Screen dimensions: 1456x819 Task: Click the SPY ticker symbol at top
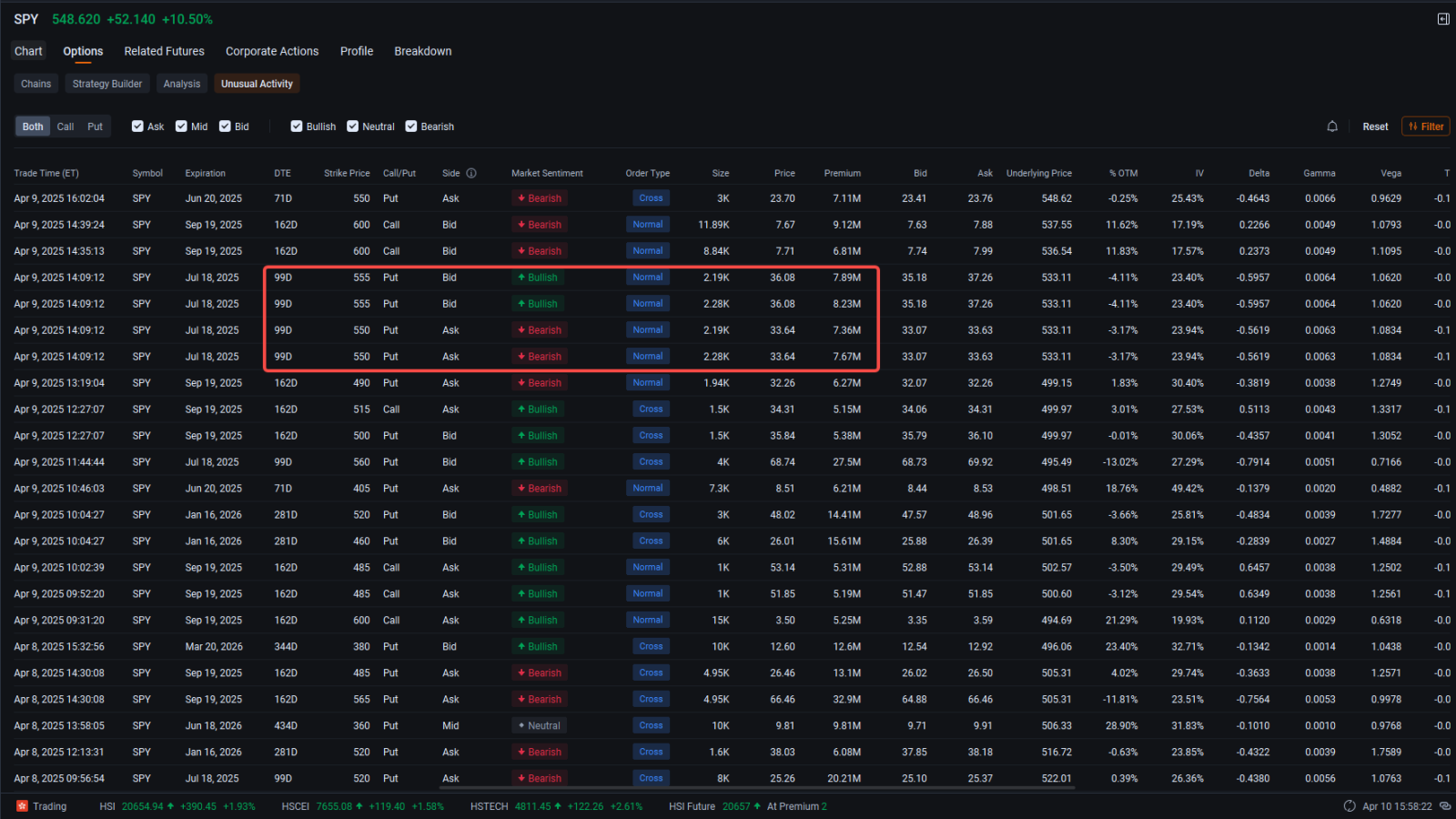(x=26, y=19)
